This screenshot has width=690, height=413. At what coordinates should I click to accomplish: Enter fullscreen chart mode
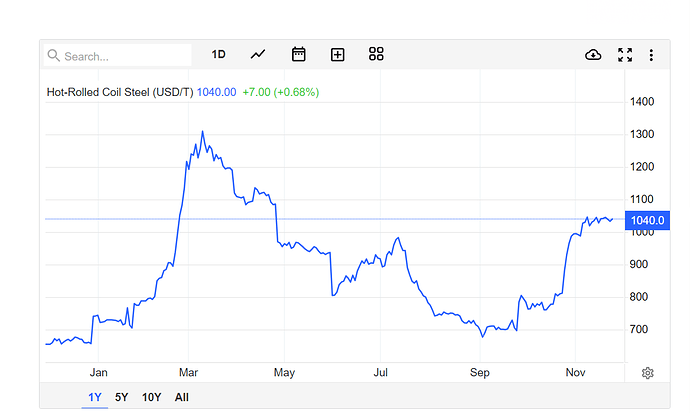point(625,54)
